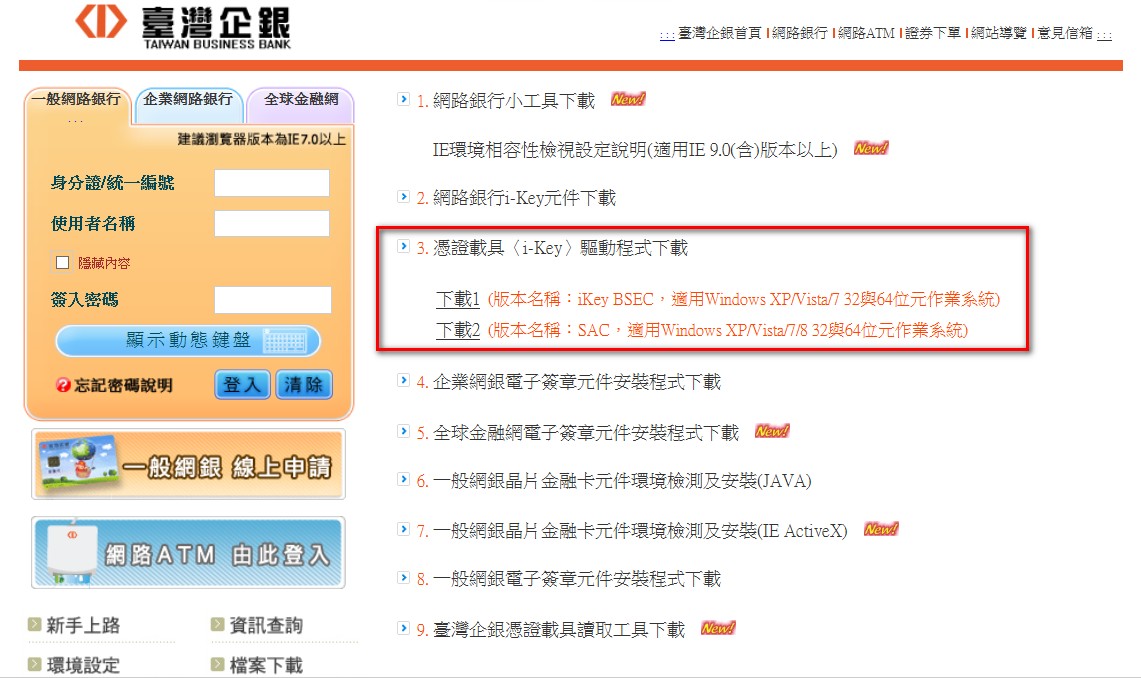This screenshot has width=1141, height=678.
Task: Switch to the 全球金融網 tab
Action: point(300,100)
